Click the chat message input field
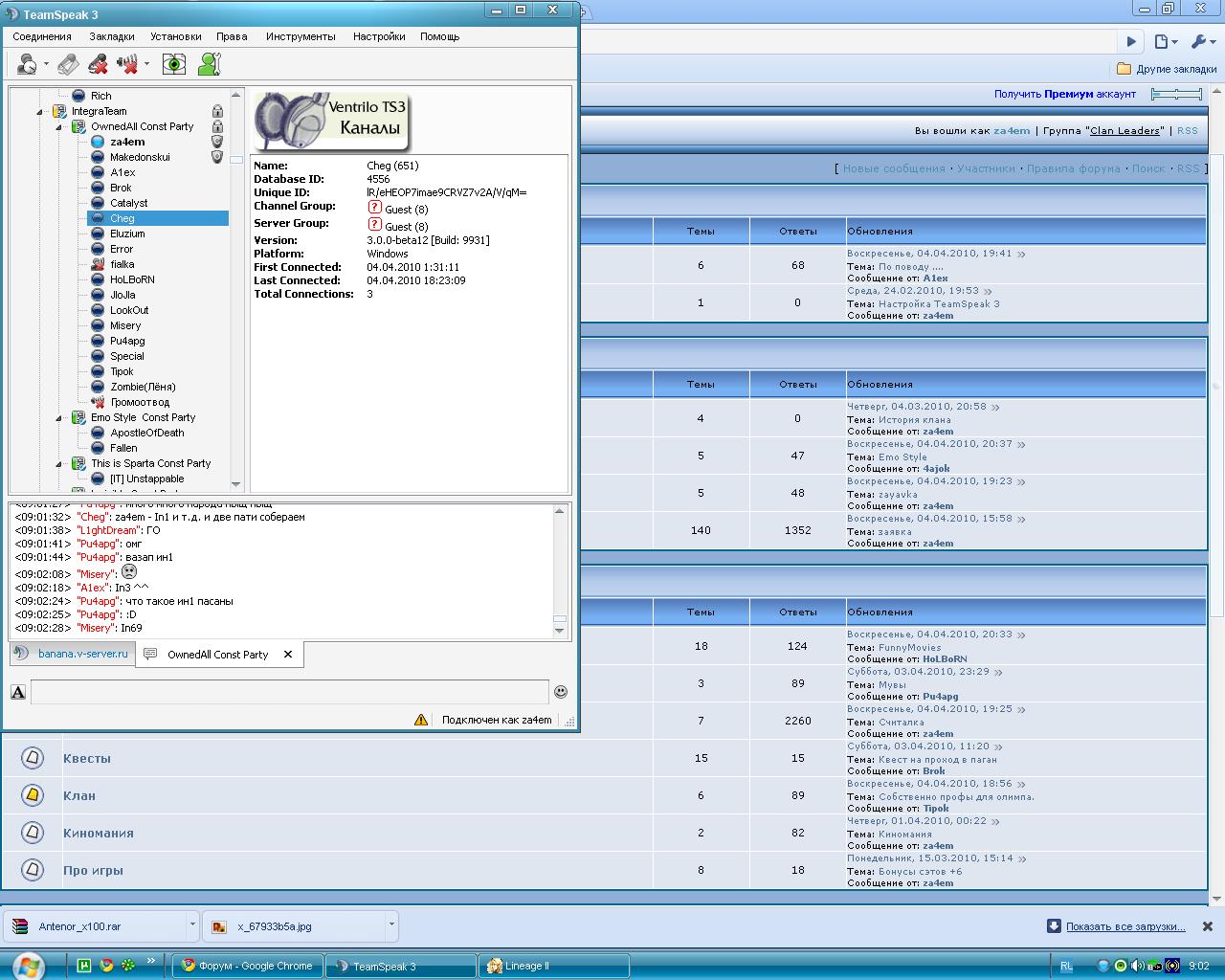Viewport: 1225px width, 980px height. tap(289, 692)
